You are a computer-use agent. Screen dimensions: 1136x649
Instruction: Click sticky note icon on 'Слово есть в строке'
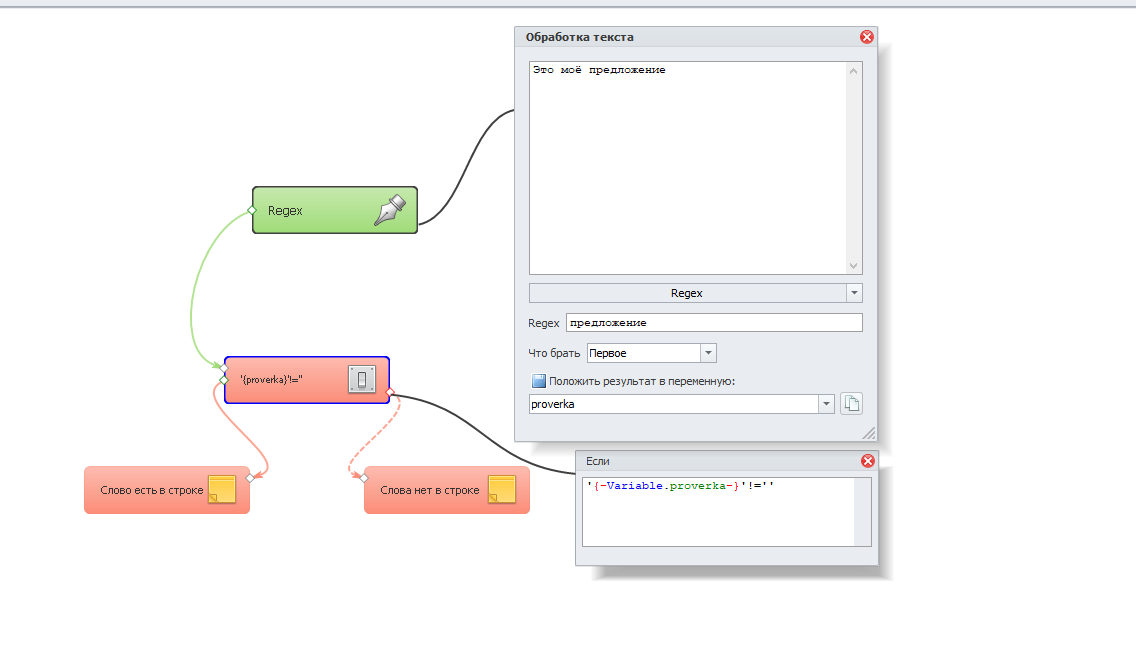pos(222,490)
